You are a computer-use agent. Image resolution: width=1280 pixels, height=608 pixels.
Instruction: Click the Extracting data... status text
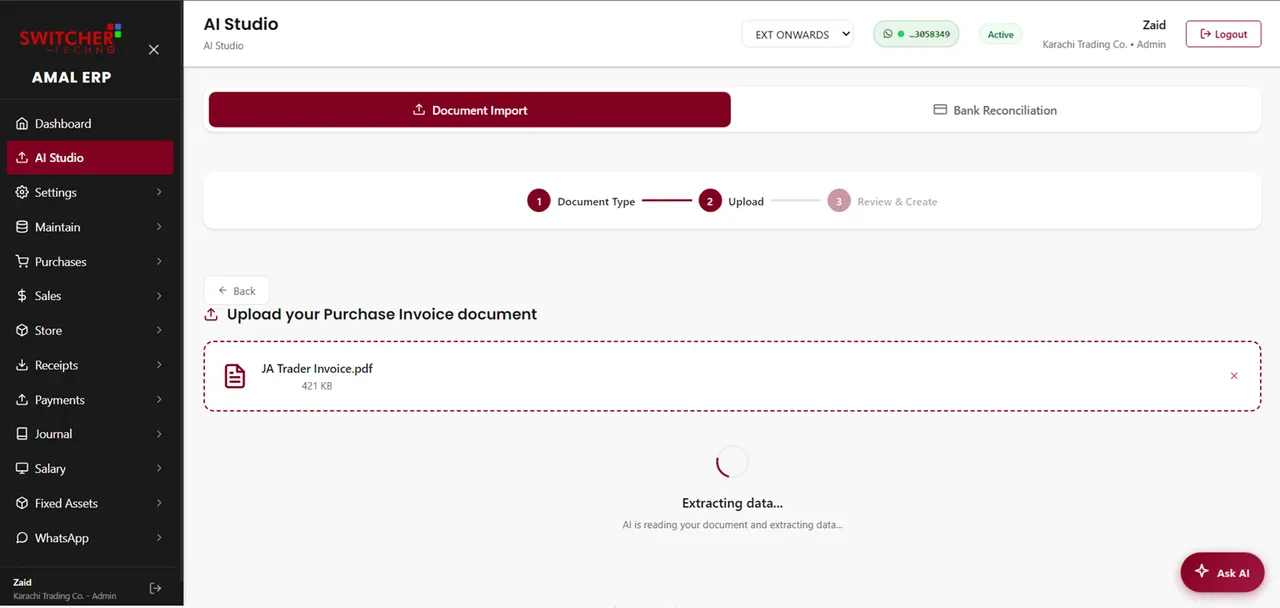click(732, 503)
